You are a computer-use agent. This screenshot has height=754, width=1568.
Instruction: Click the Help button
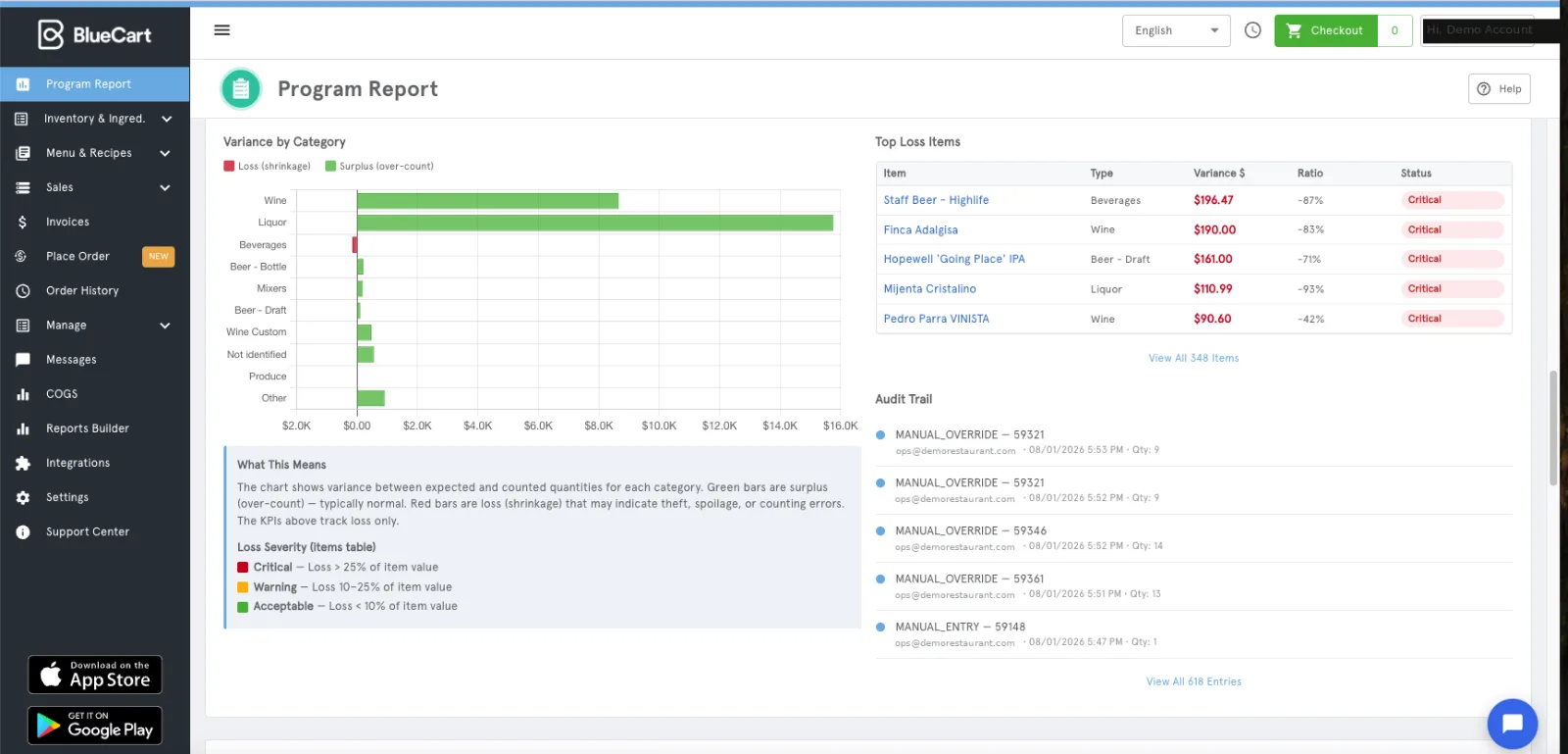tap(1499, 88)
